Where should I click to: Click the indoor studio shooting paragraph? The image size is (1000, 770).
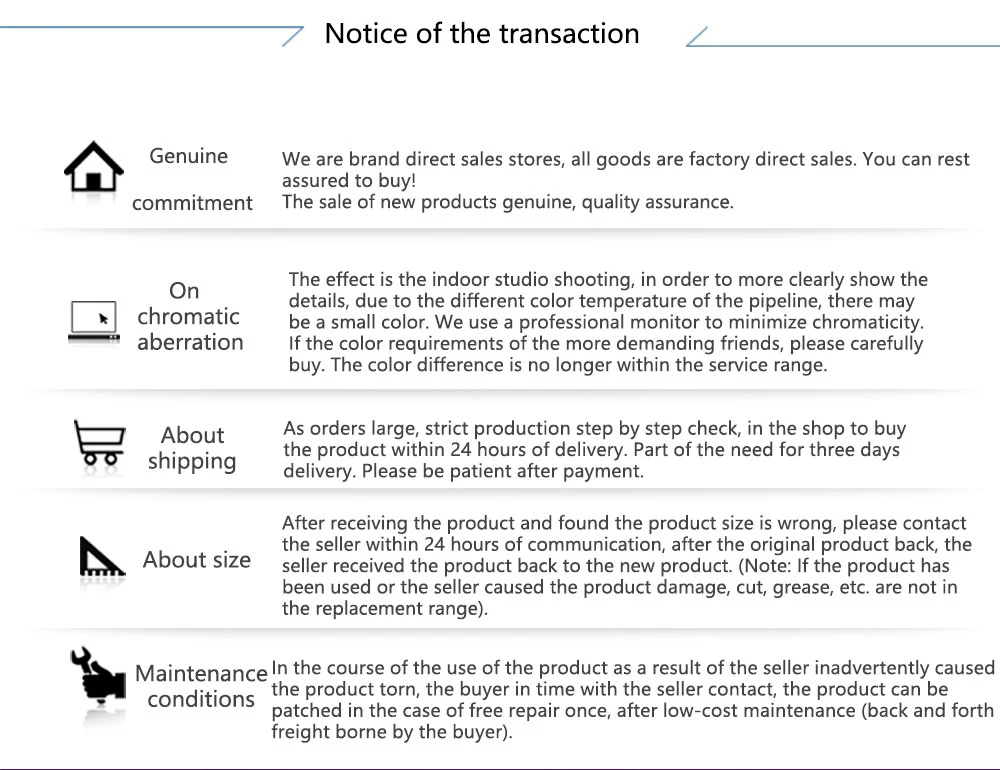coord(608,322)
